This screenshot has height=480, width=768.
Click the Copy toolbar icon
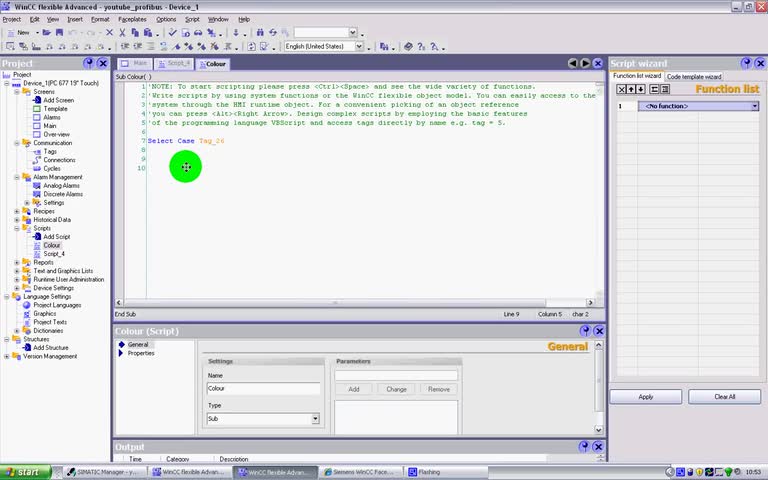135,32
